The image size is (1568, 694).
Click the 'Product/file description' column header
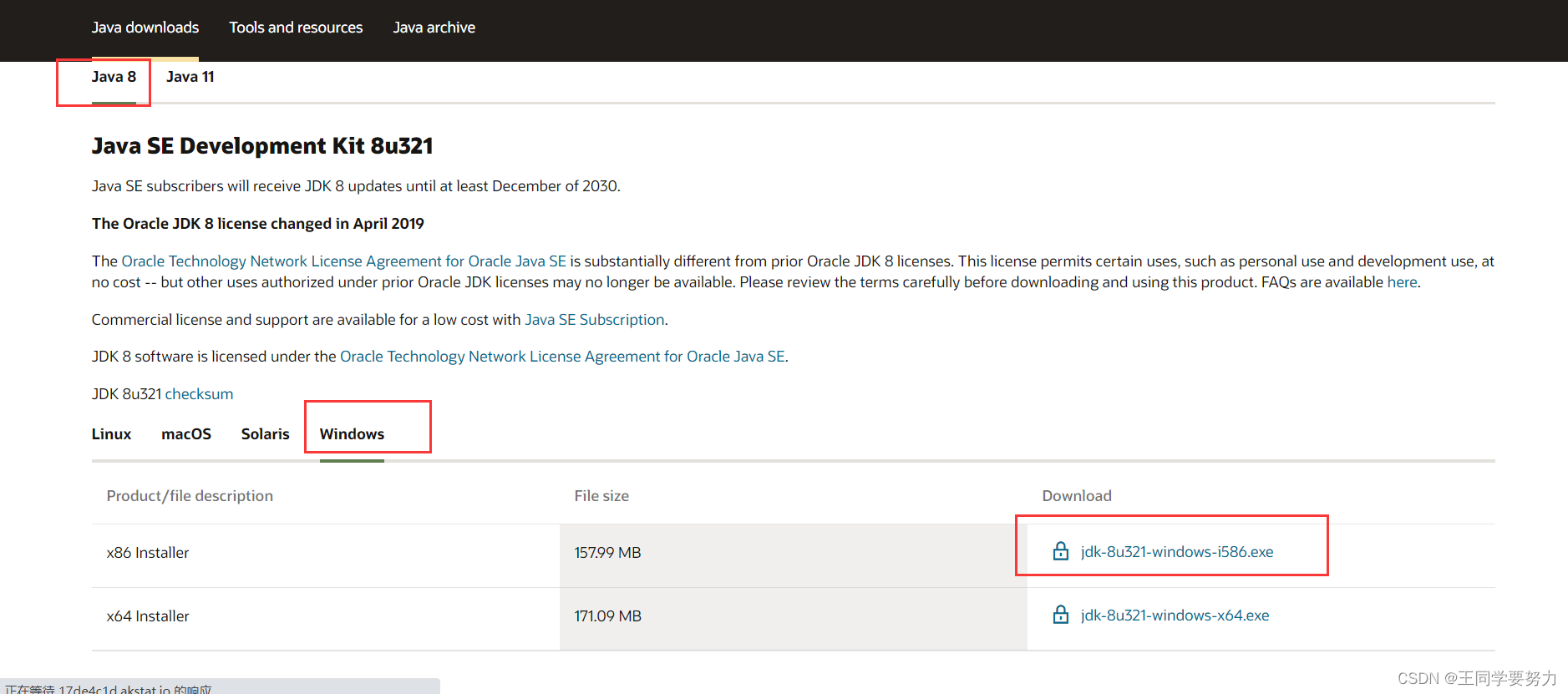(x=190, y=496)
